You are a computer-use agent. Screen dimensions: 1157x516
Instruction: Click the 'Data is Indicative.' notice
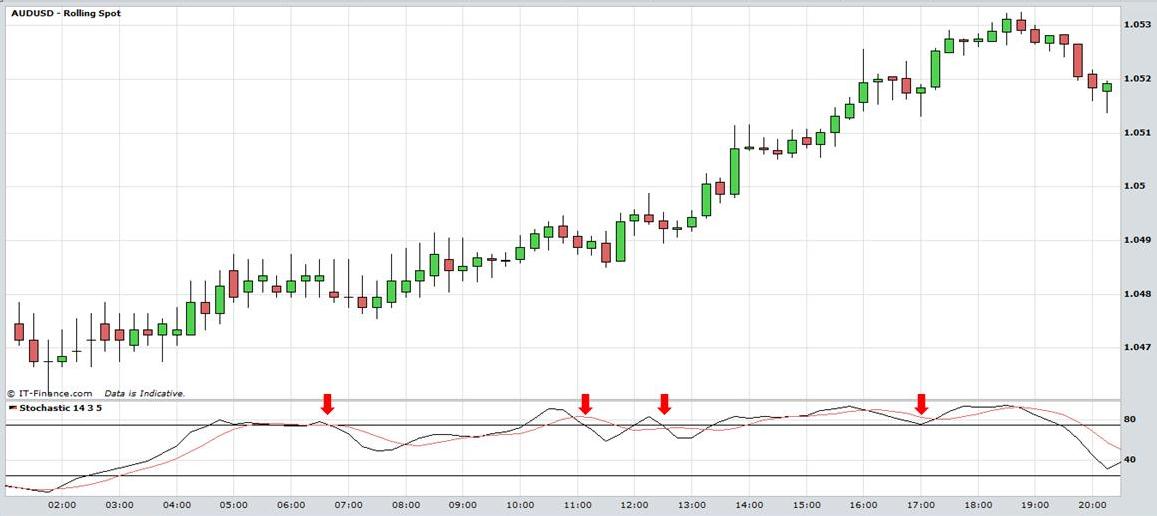coord(145,393)
